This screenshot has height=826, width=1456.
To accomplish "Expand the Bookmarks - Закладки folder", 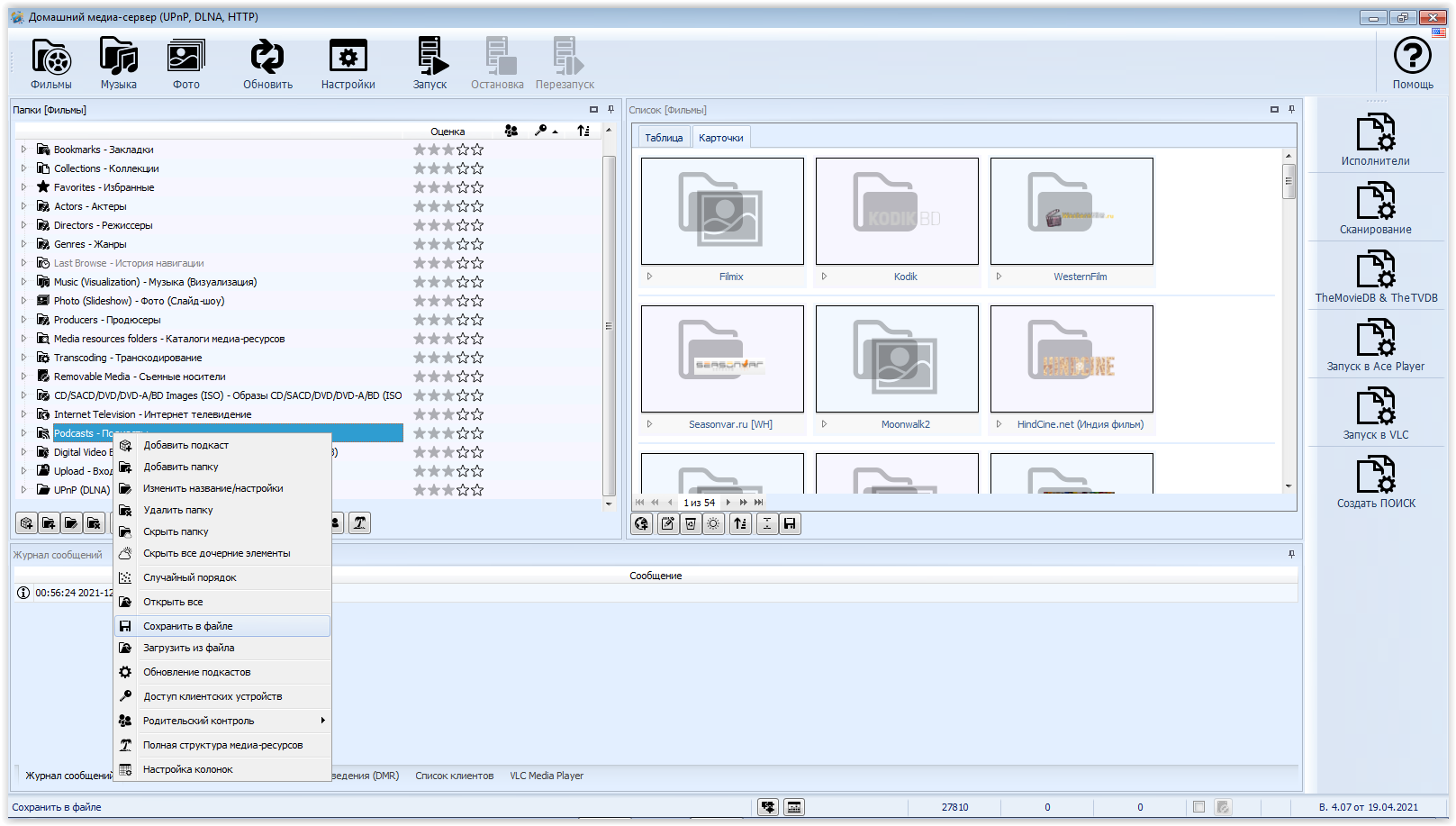I will pos(24,150).
